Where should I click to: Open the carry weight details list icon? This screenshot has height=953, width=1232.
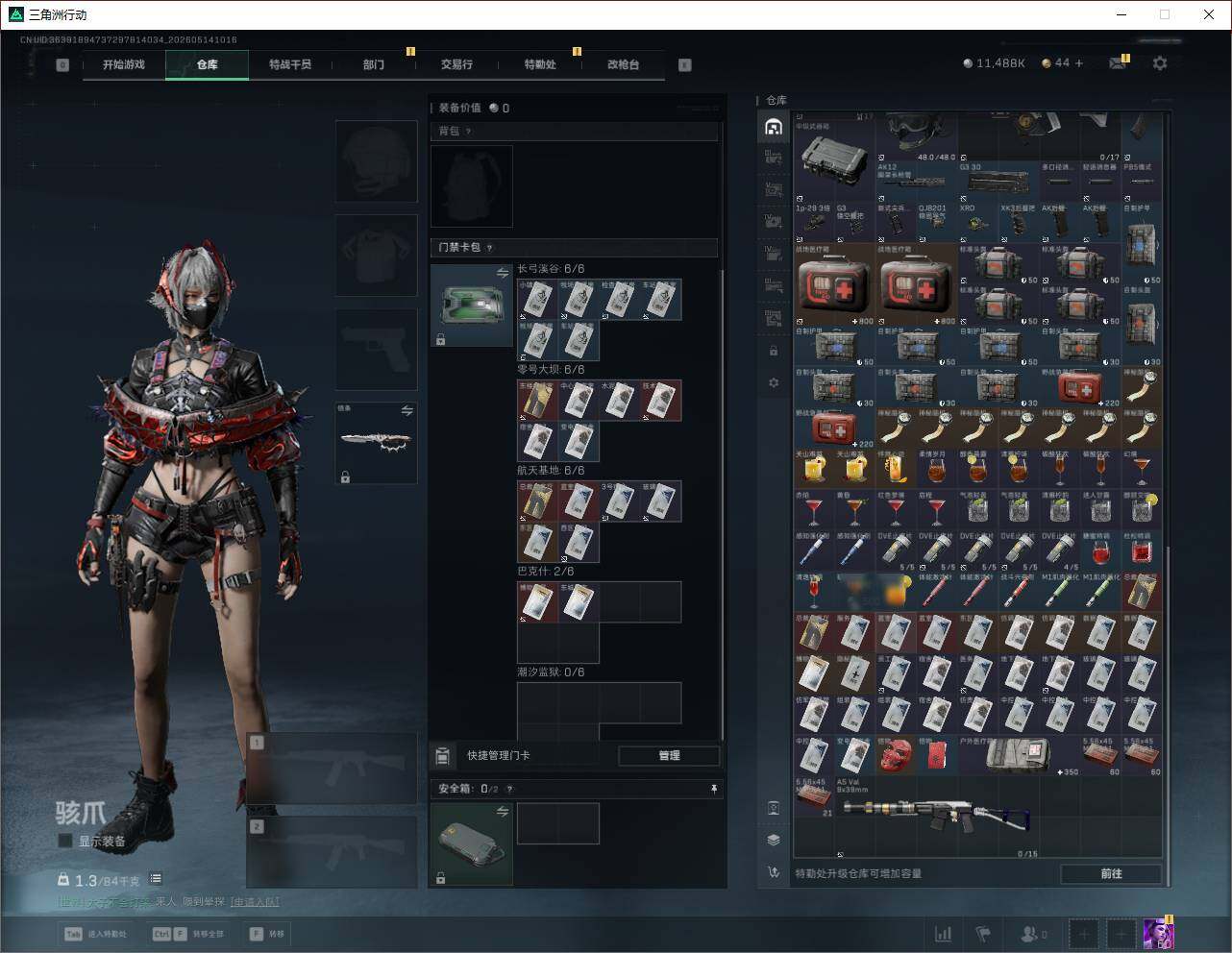point(156,879)
